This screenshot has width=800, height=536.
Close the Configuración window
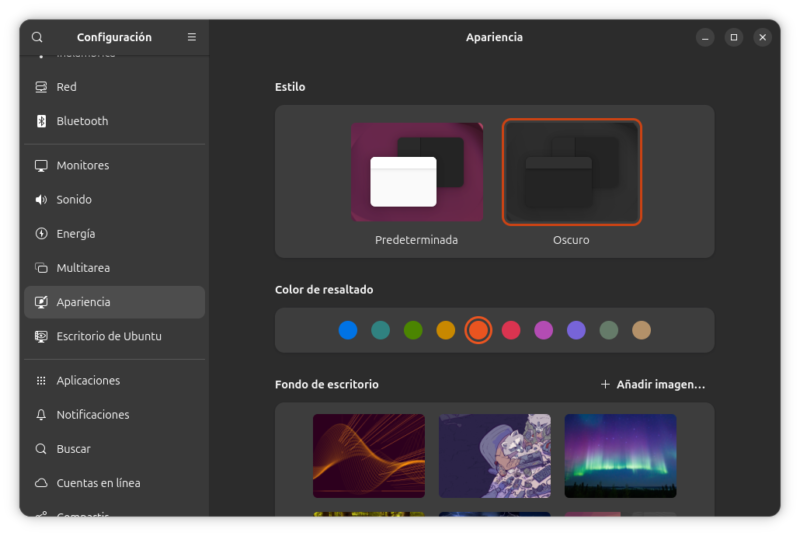763,37
